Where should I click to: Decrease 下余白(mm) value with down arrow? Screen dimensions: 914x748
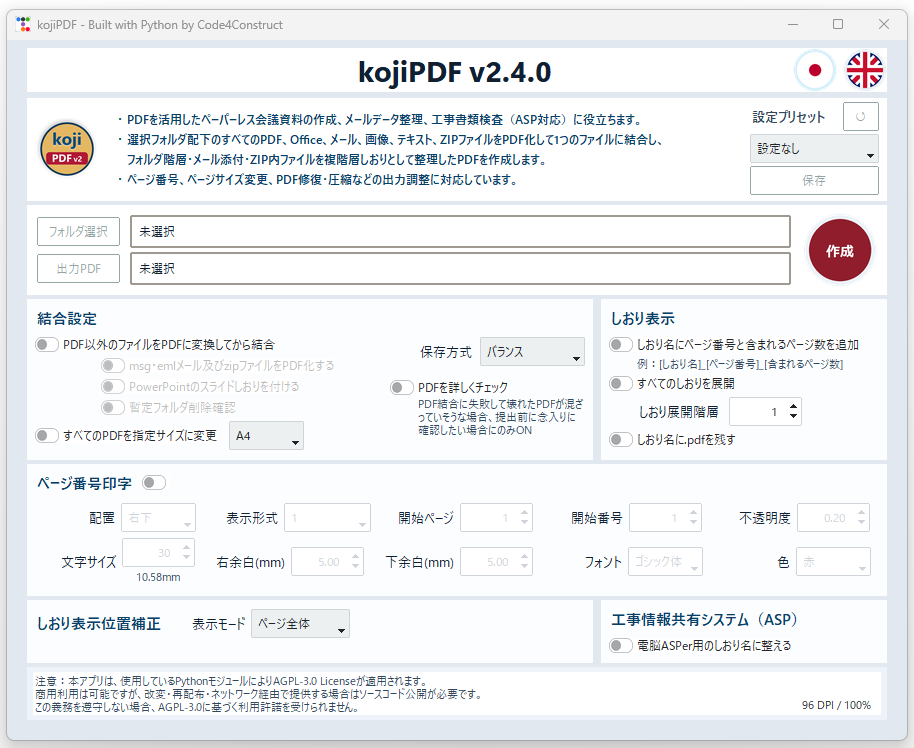(x=525, y=567)
